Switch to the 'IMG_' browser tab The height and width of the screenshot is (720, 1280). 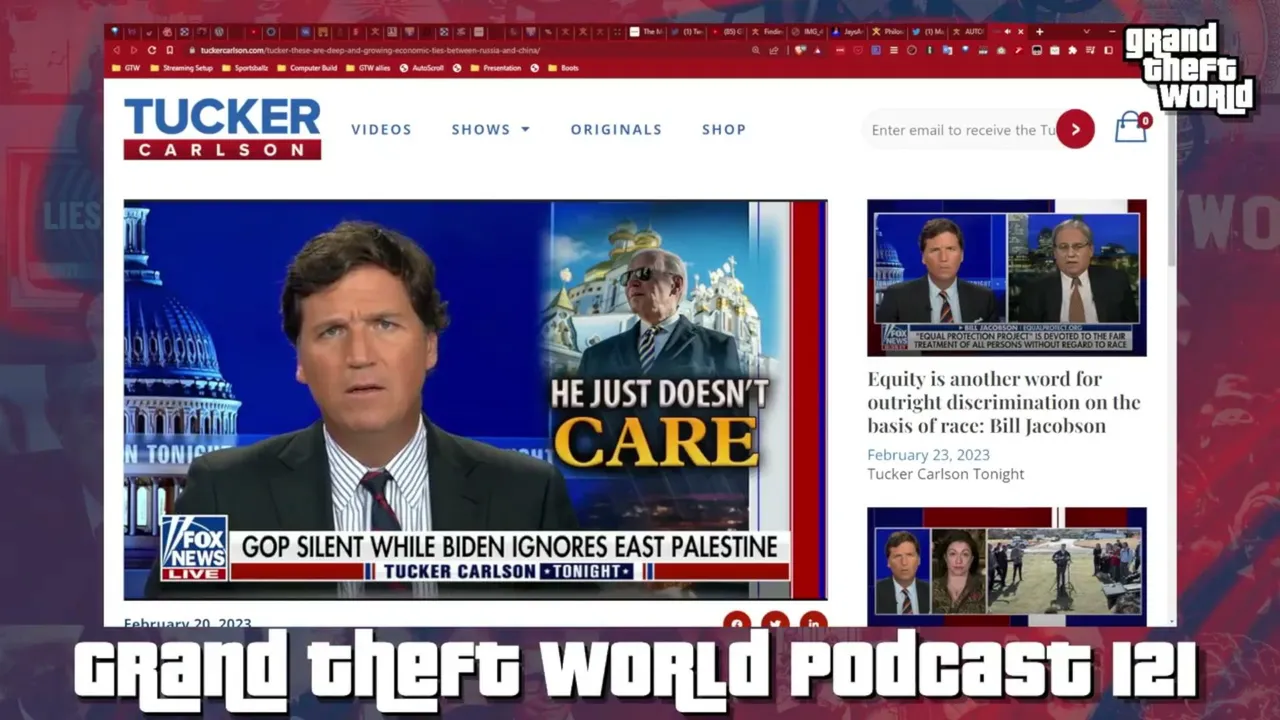coord(808,32)
